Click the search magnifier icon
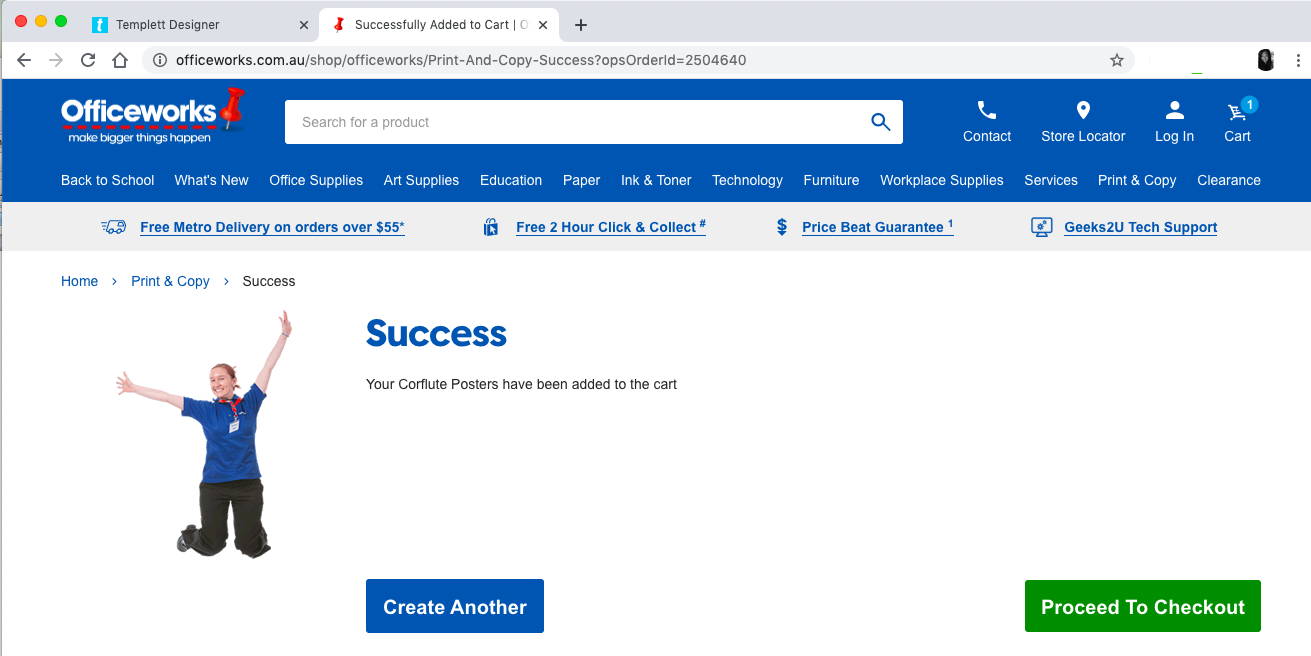The height and width of the screenshot is (656, 1311). [880, 122]
